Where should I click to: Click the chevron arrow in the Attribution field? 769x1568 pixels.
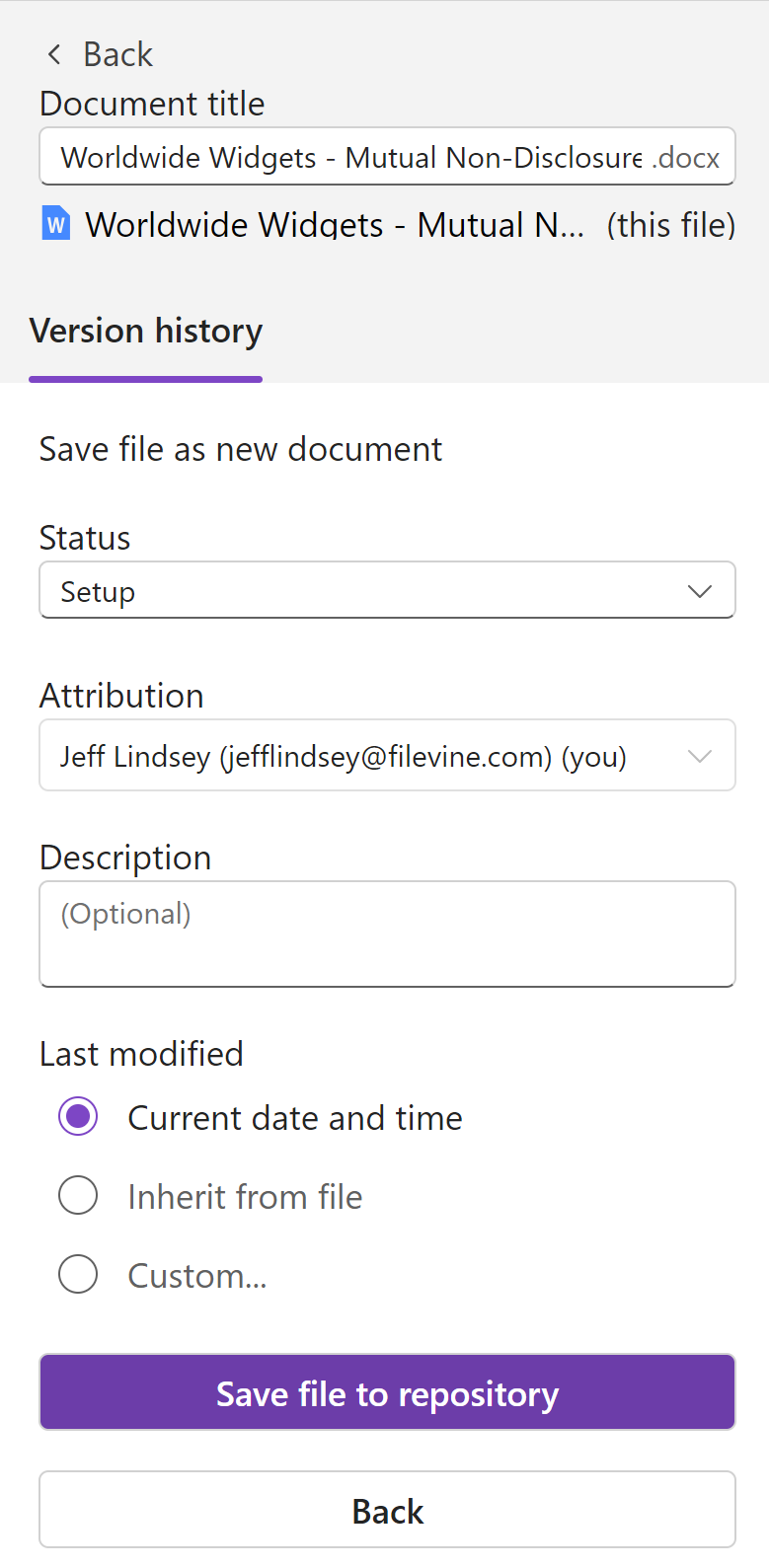coord(699,756)
